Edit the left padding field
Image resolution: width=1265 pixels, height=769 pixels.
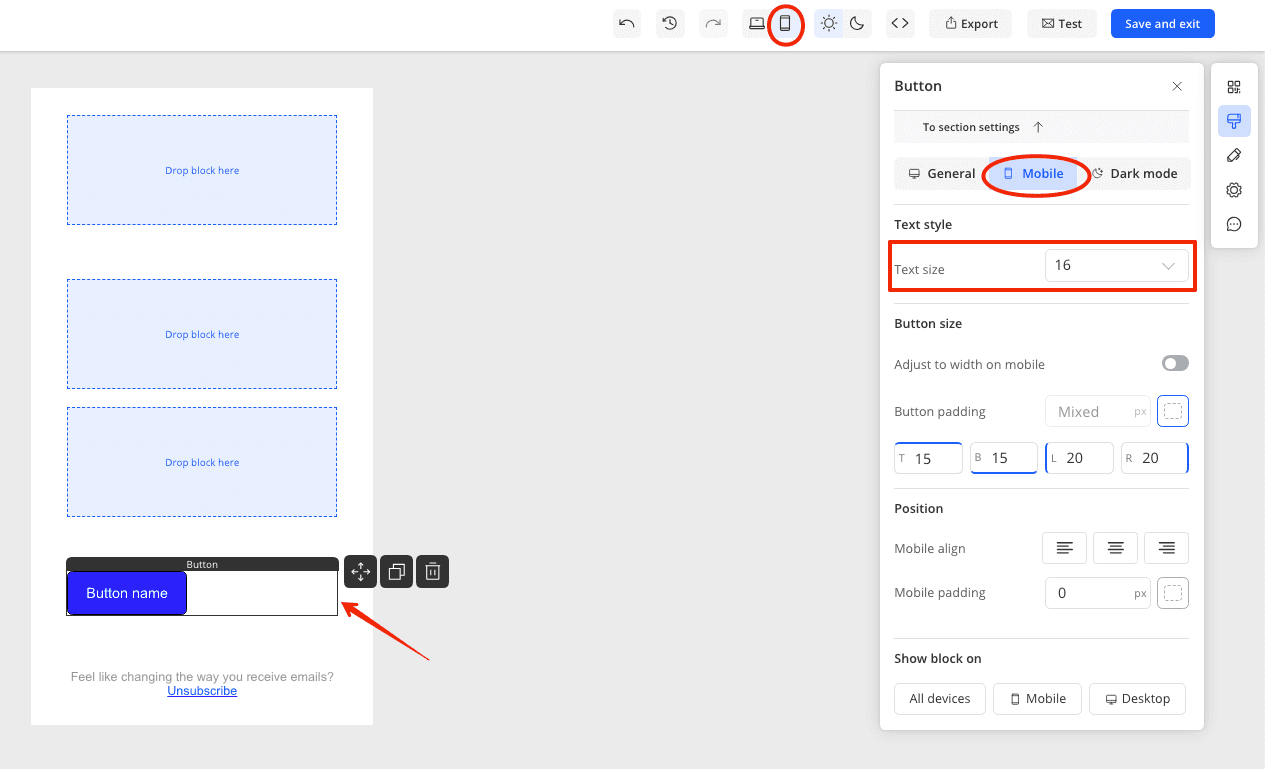[1079, 458]
